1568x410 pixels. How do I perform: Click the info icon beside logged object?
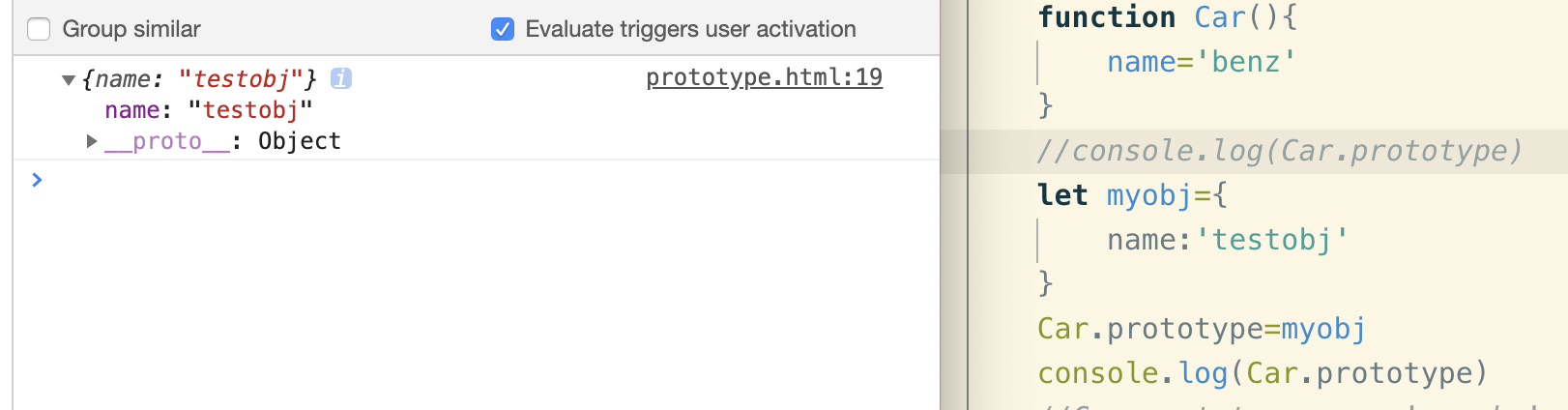pos(341,78)
